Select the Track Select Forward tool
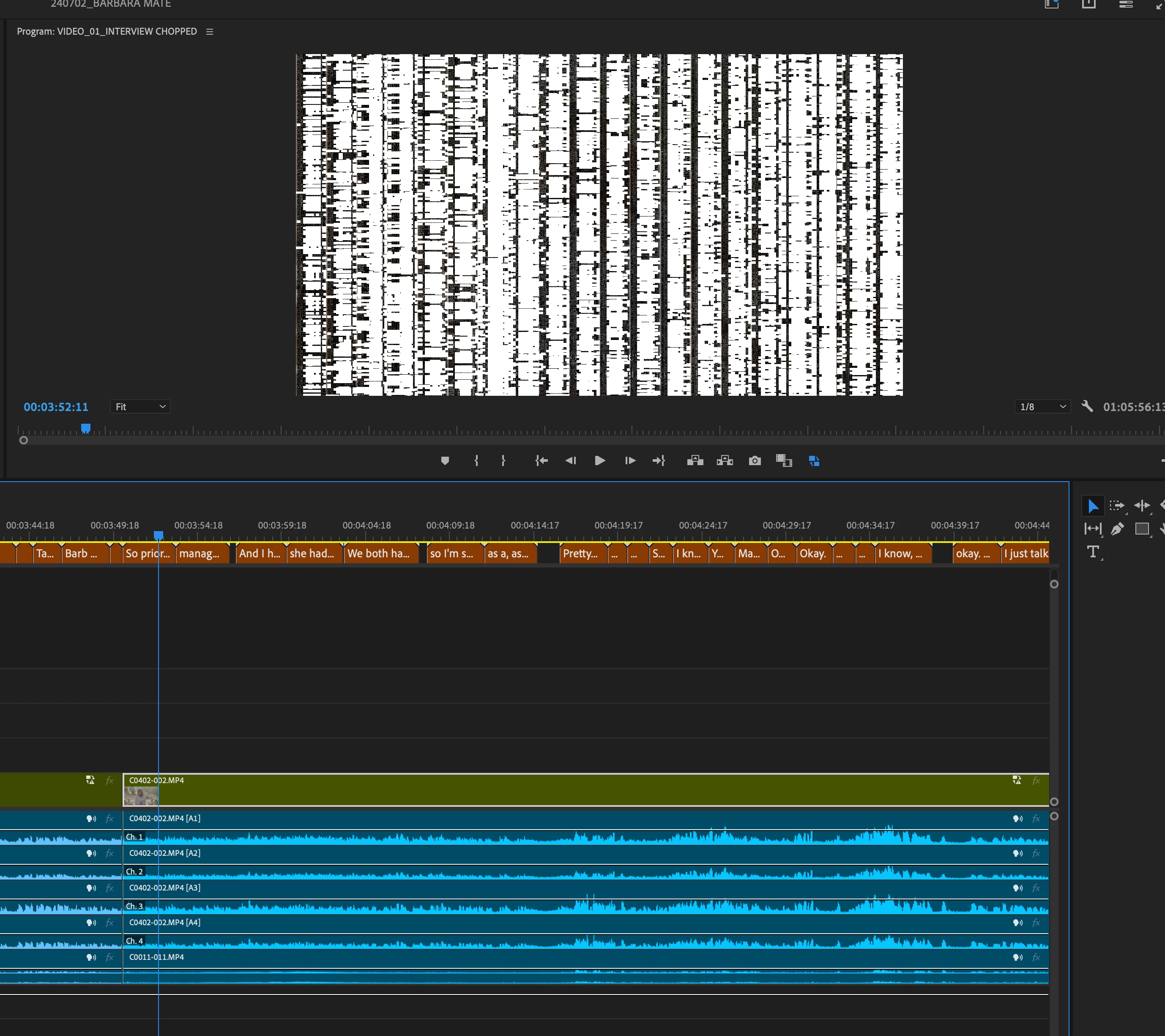 tap(1116, 506)
